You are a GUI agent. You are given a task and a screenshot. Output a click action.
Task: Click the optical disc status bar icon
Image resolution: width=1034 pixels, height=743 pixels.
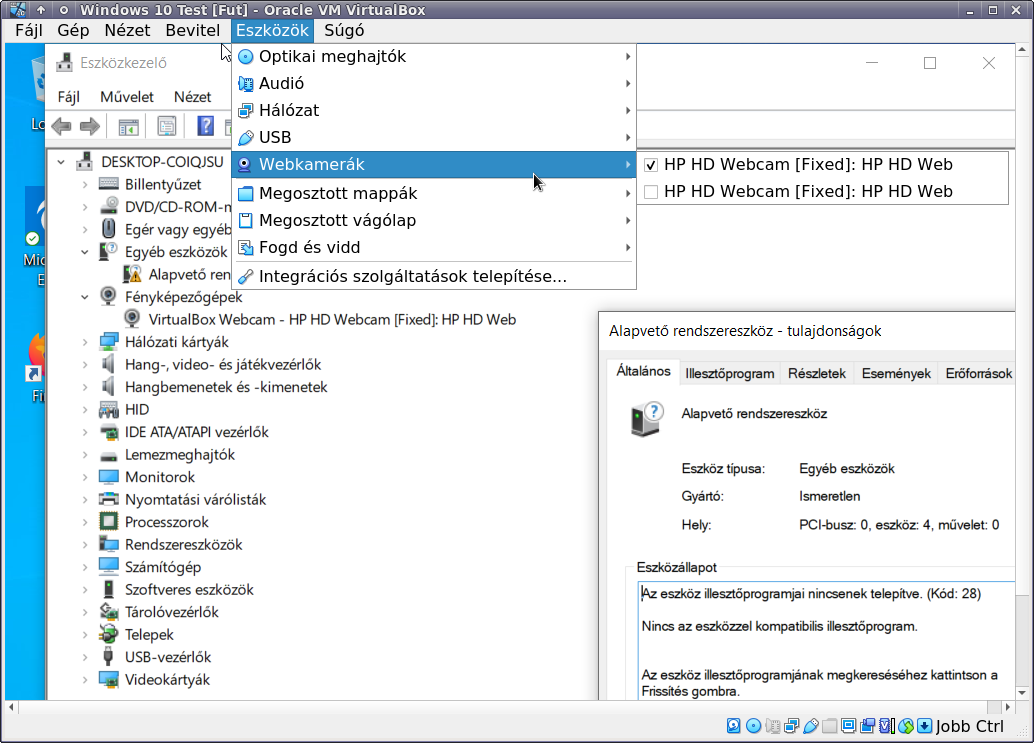point(753,726)
